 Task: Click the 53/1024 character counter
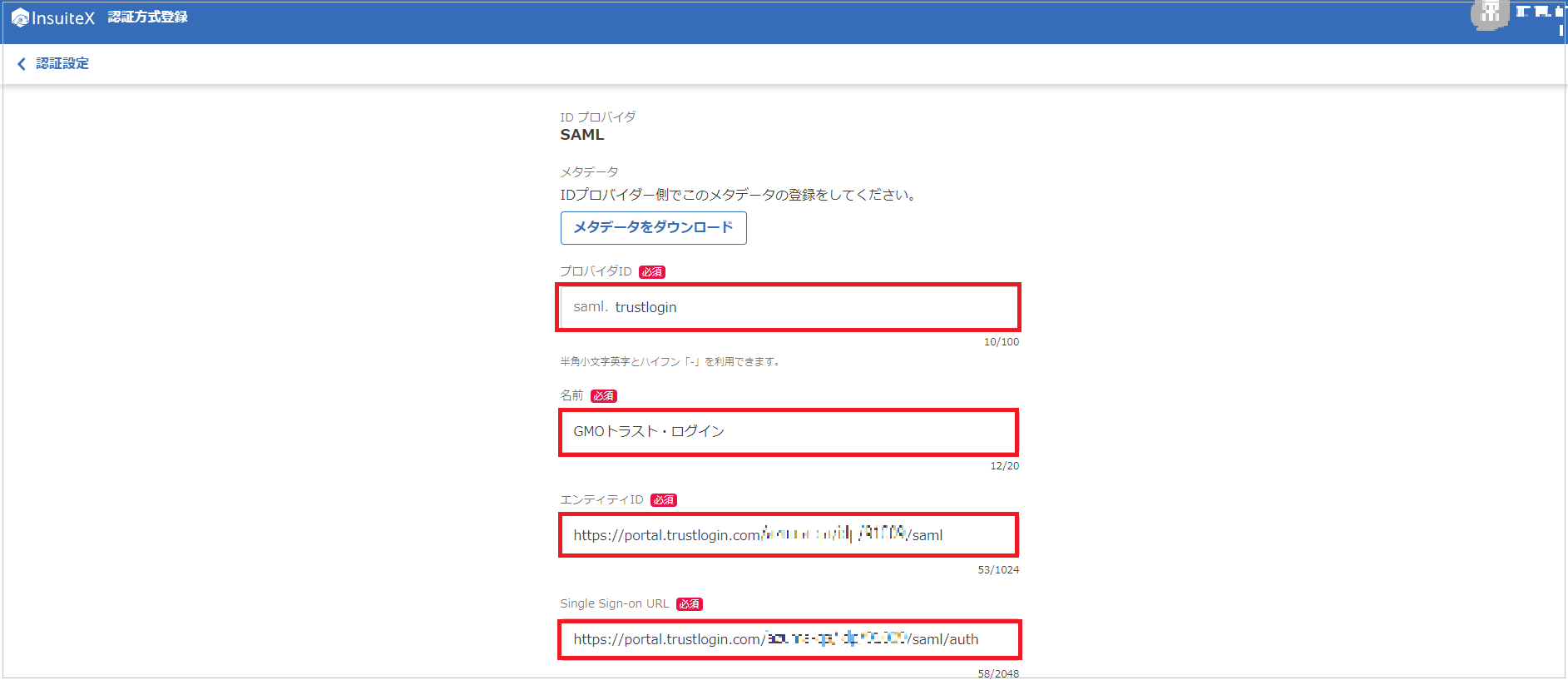click(998, 570)
